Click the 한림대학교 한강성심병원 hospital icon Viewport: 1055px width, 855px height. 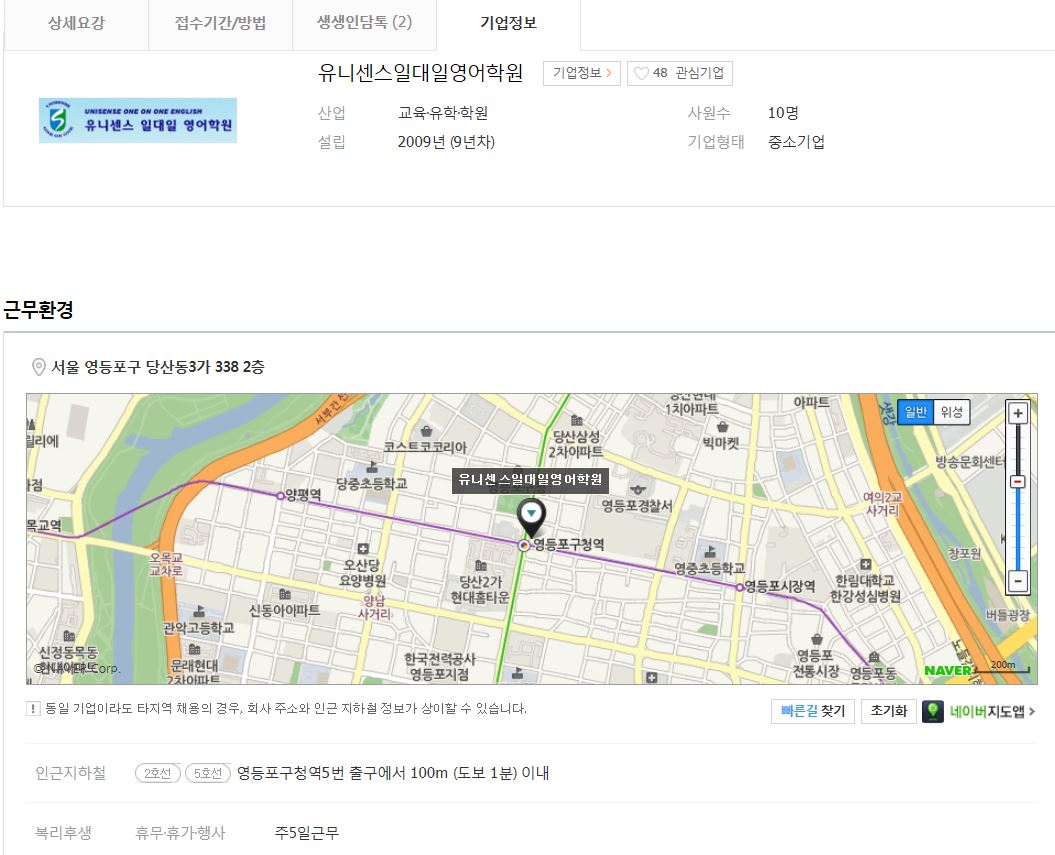(x=866, y=565)
